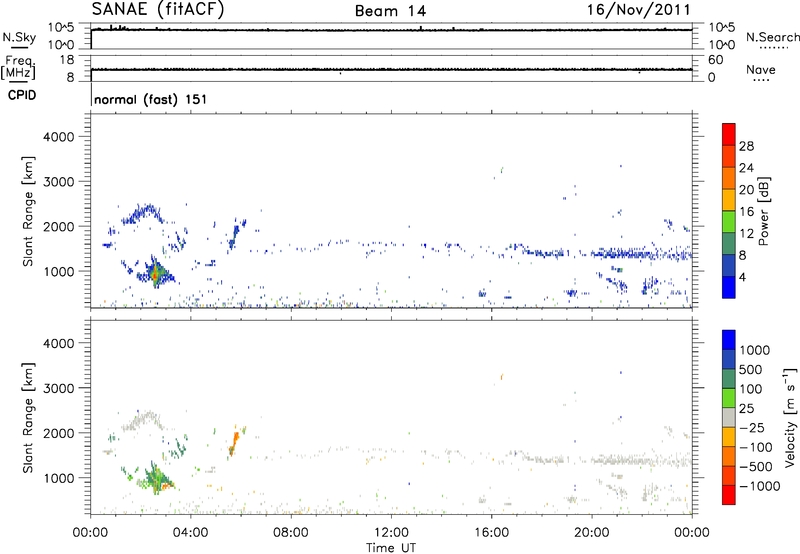Click the -100 label on Velocity colorbar
Image resolution: width=800 pixels, height=554 pixels.
click(x=756, y=447)
